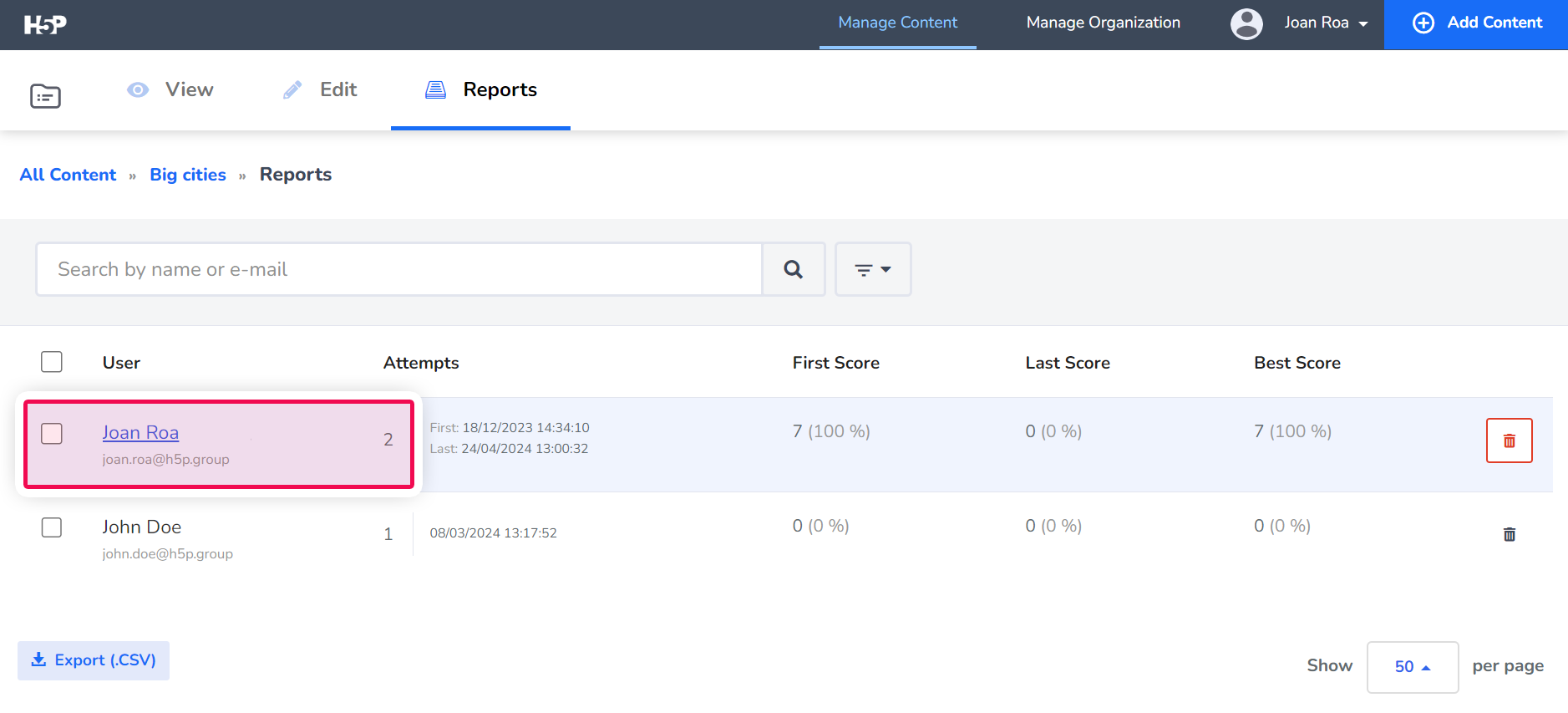Image resolution: width=1568 pixels, height=713 pixels.
Task: Focus the search by name or e-mail field
Action: tap(399, 269)
